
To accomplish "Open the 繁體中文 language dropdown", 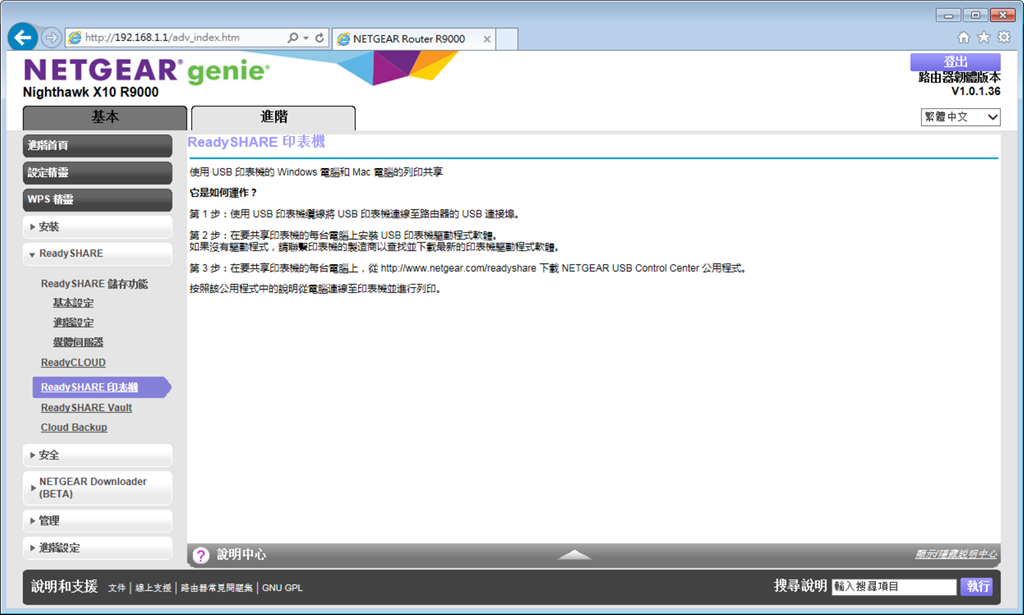I will (960, 117).
